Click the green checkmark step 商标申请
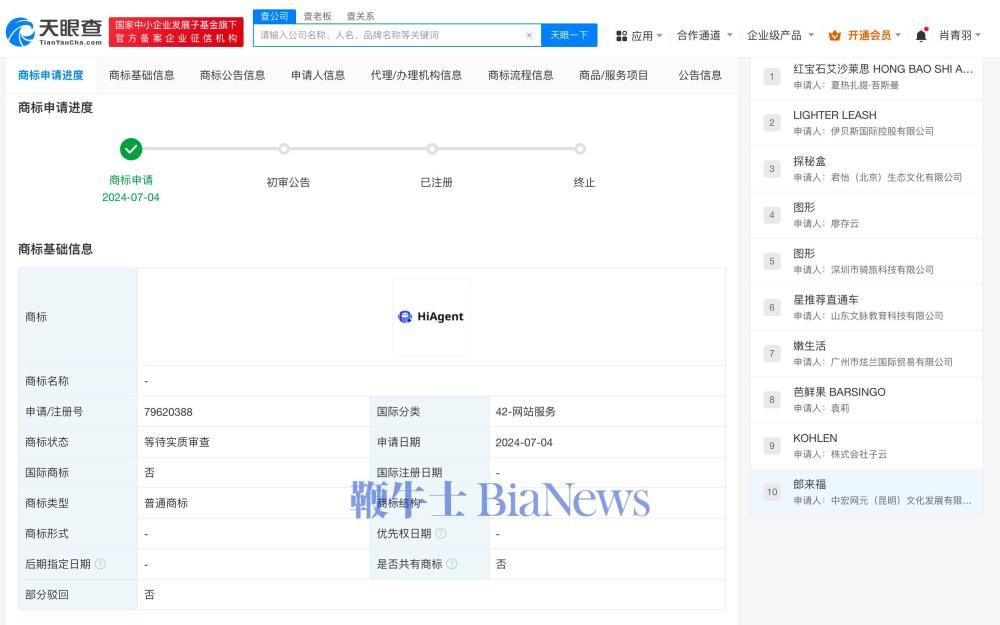The image size is (1000, 625). click(x=131, y=149)
